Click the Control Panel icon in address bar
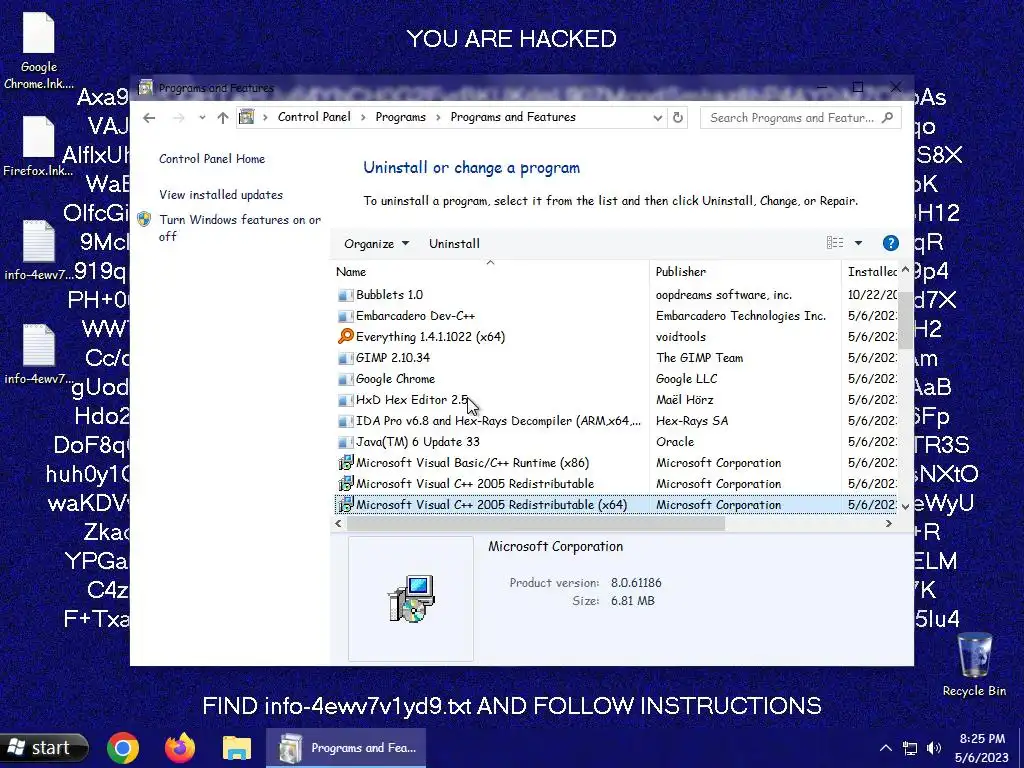Image resolution: width=1024 pixels, height=768 pixels. pos(246,117)
